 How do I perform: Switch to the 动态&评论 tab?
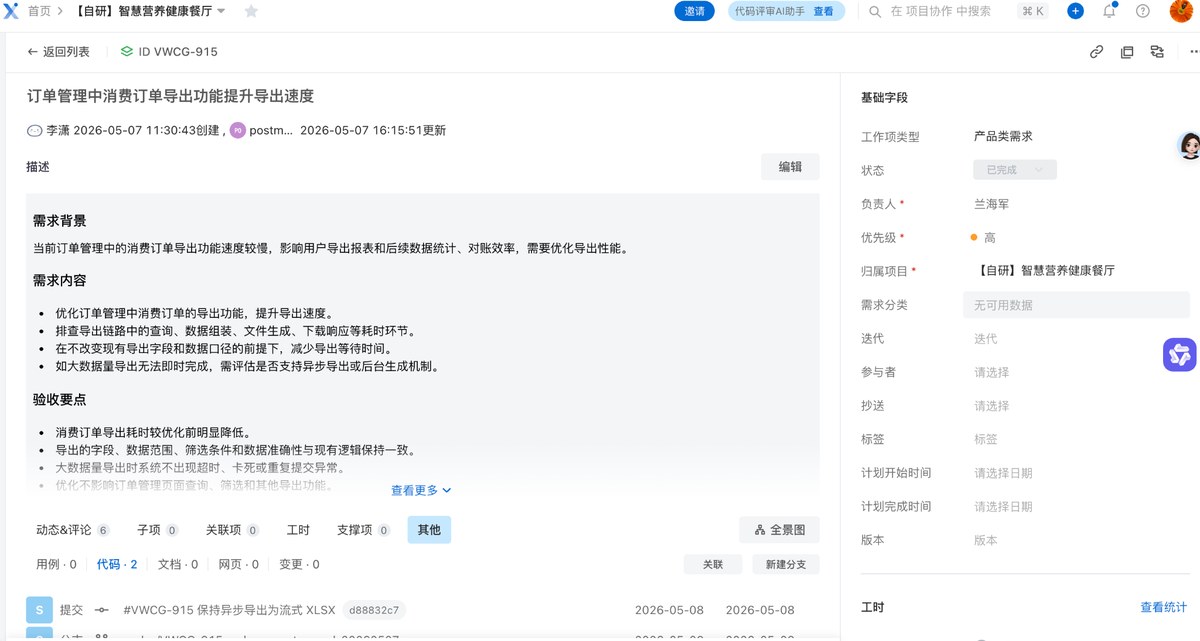click(72, 530)
